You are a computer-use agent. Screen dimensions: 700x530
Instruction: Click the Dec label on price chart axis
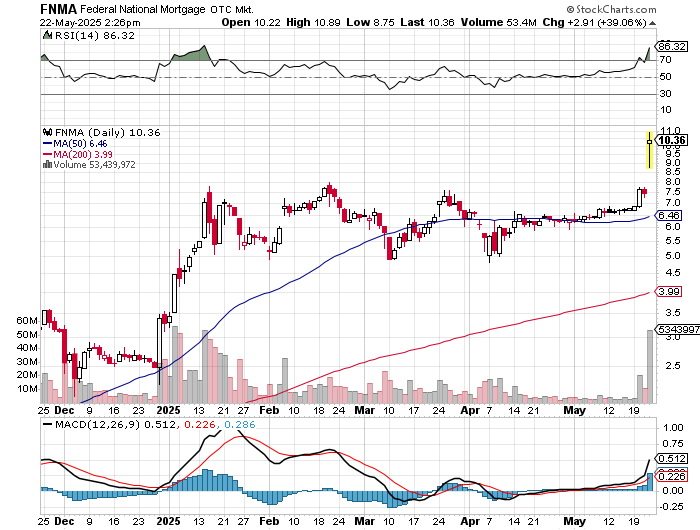[x=64, y=410]
